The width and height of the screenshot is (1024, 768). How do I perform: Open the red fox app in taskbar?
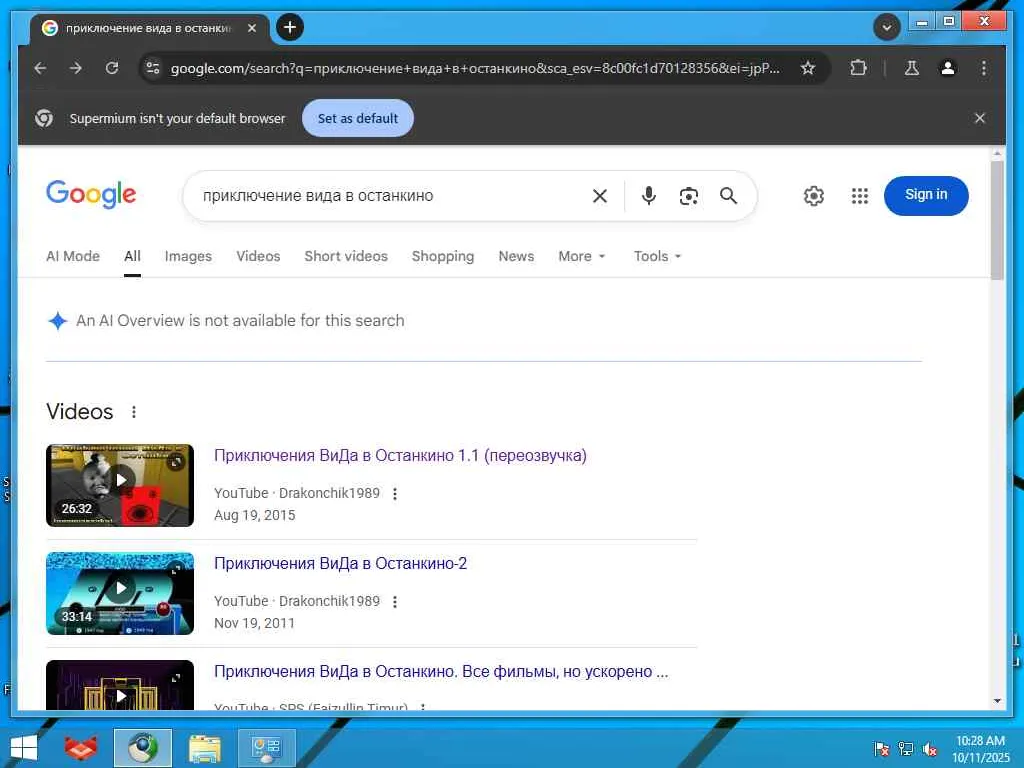tap(81, 748)
